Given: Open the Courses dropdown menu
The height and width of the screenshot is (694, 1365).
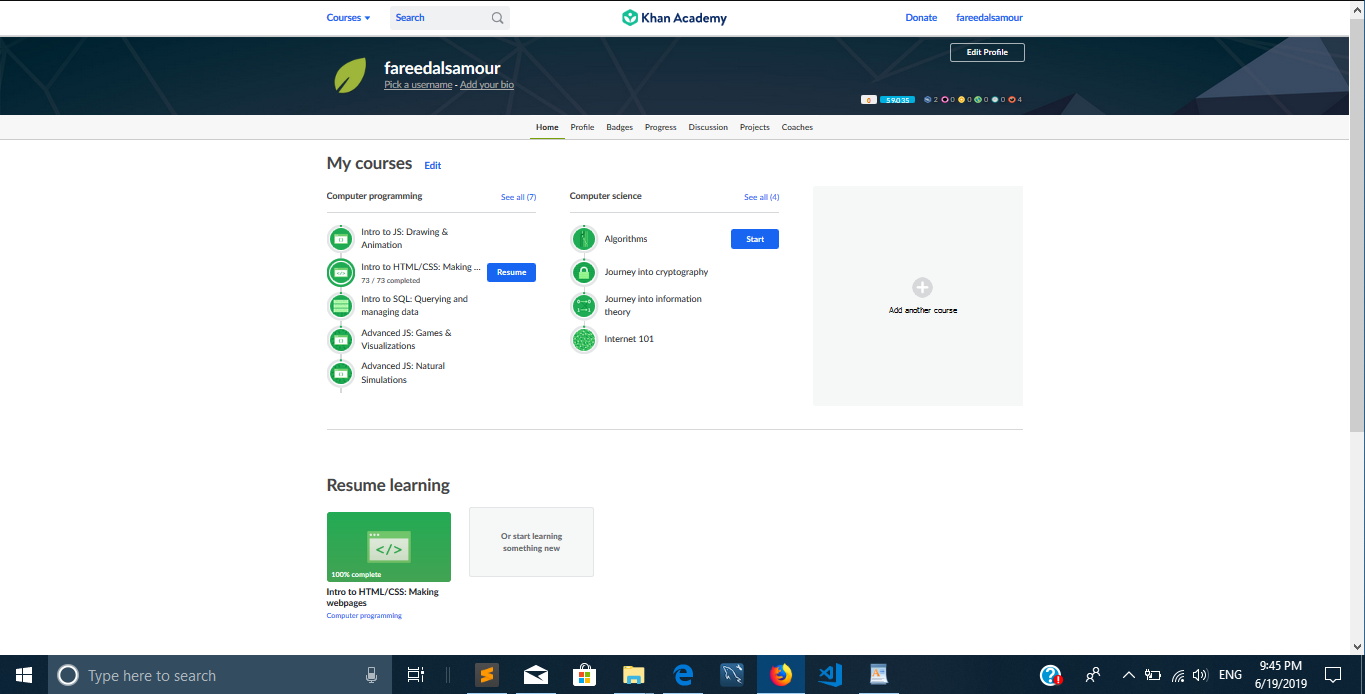Looking at the screenshot, I should tap(348, 18).
